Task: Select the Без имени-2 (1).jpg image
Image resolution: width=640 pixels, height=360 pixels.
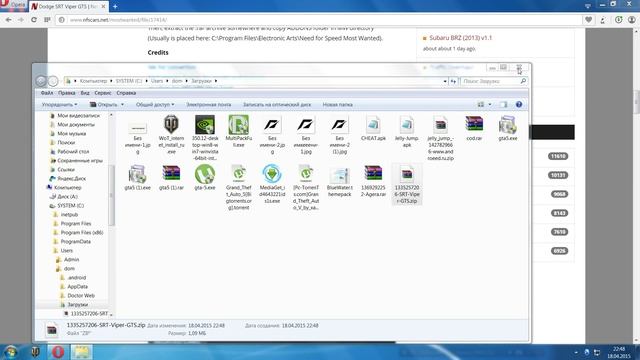Action: point(340,124)
